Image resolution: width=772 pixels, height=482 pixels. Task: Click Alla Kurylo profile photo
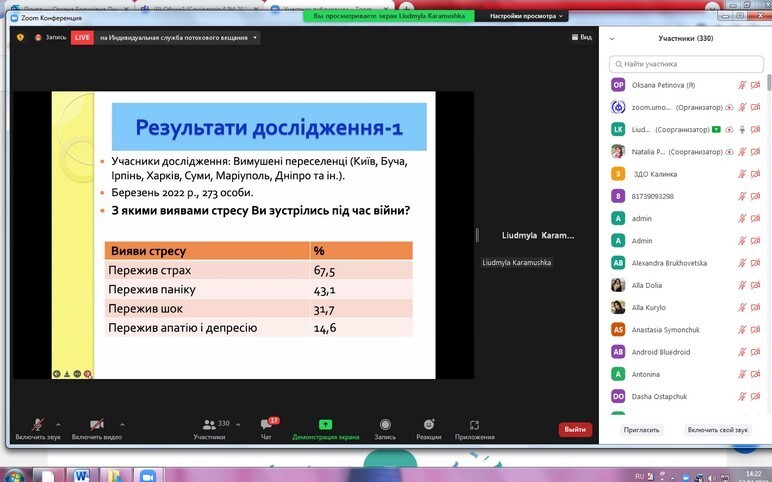click(x=618, y=307)
